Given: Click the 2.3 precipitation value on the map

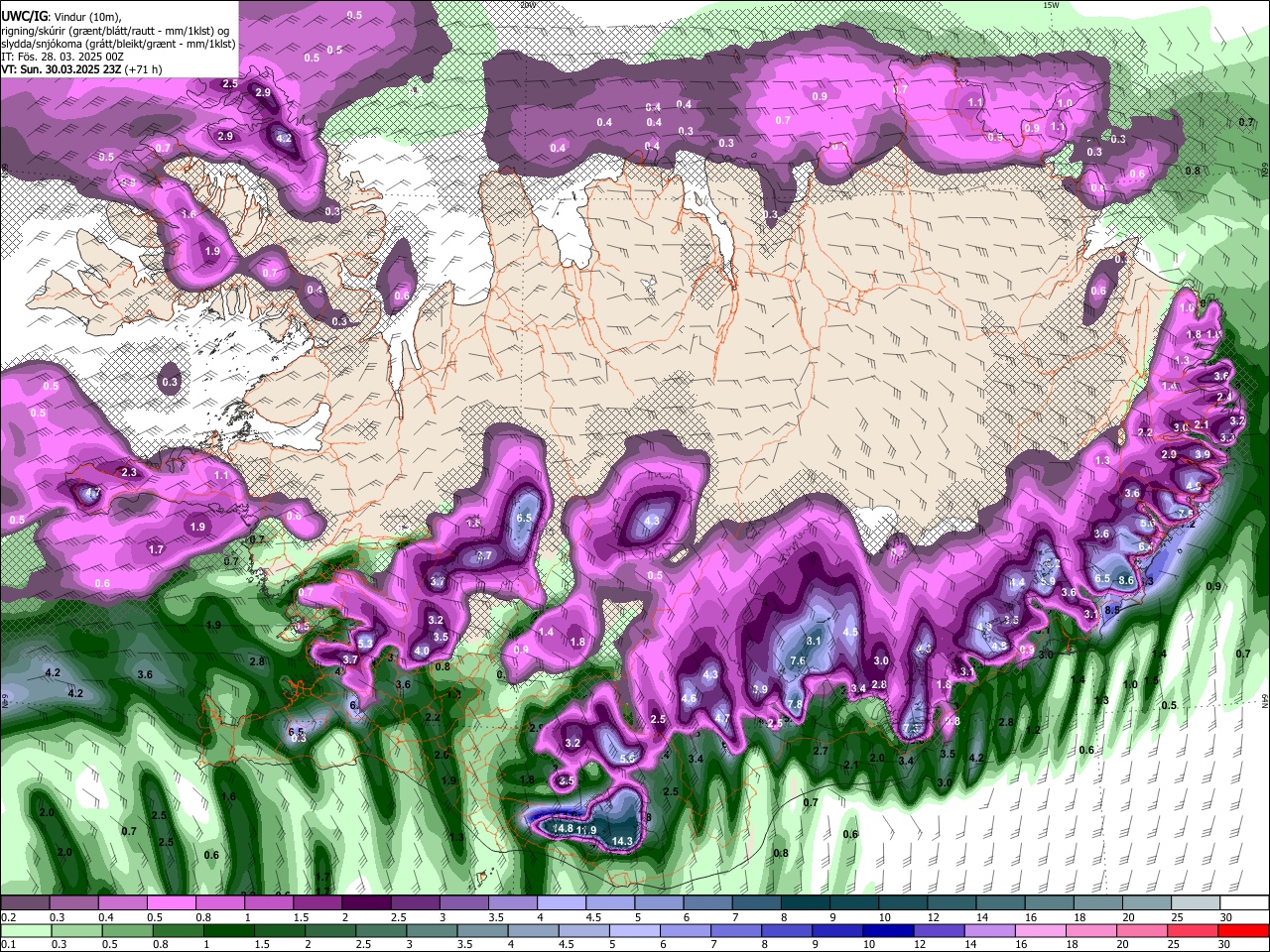Looking at the screenshot, I should point(129,473).
